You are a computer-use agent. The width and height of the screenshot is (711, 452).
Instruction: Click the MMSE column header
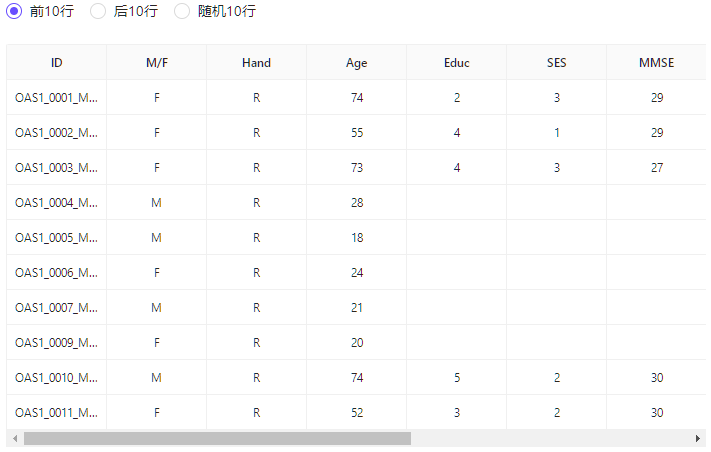tap(656, 63)
